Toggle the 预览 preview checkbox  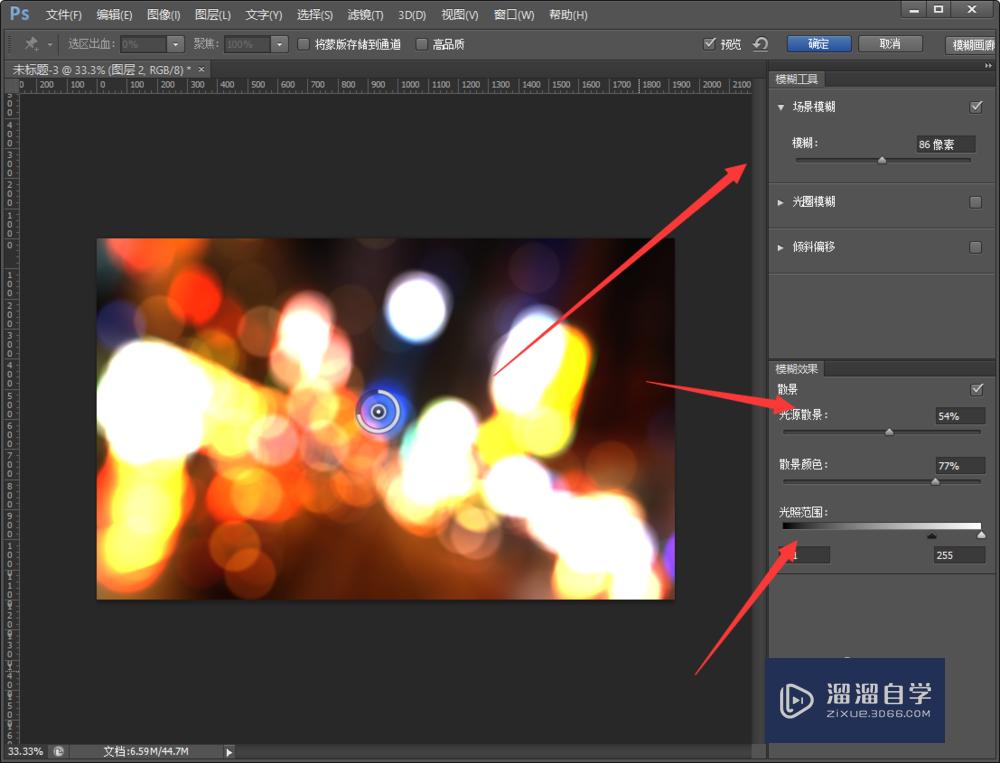point(709,43)
